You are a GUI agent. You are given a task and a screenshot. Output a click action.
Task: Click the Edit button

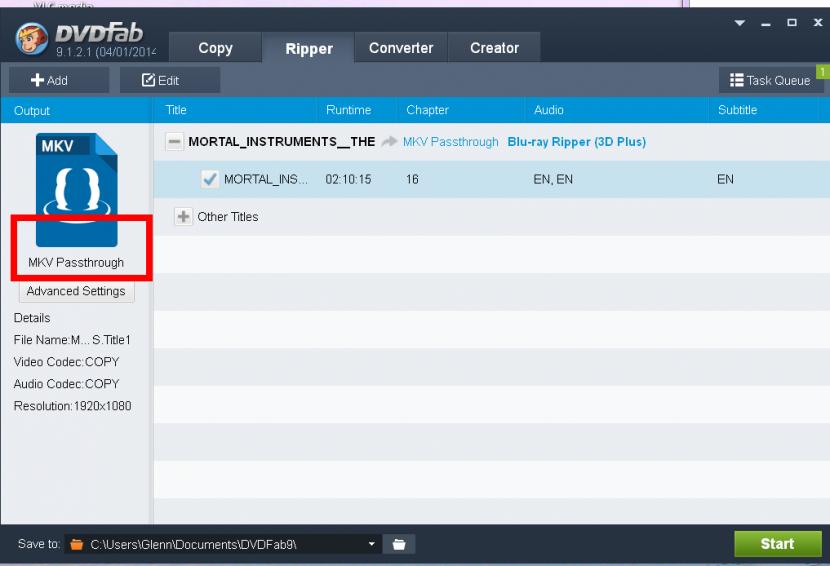coord(169,80)
